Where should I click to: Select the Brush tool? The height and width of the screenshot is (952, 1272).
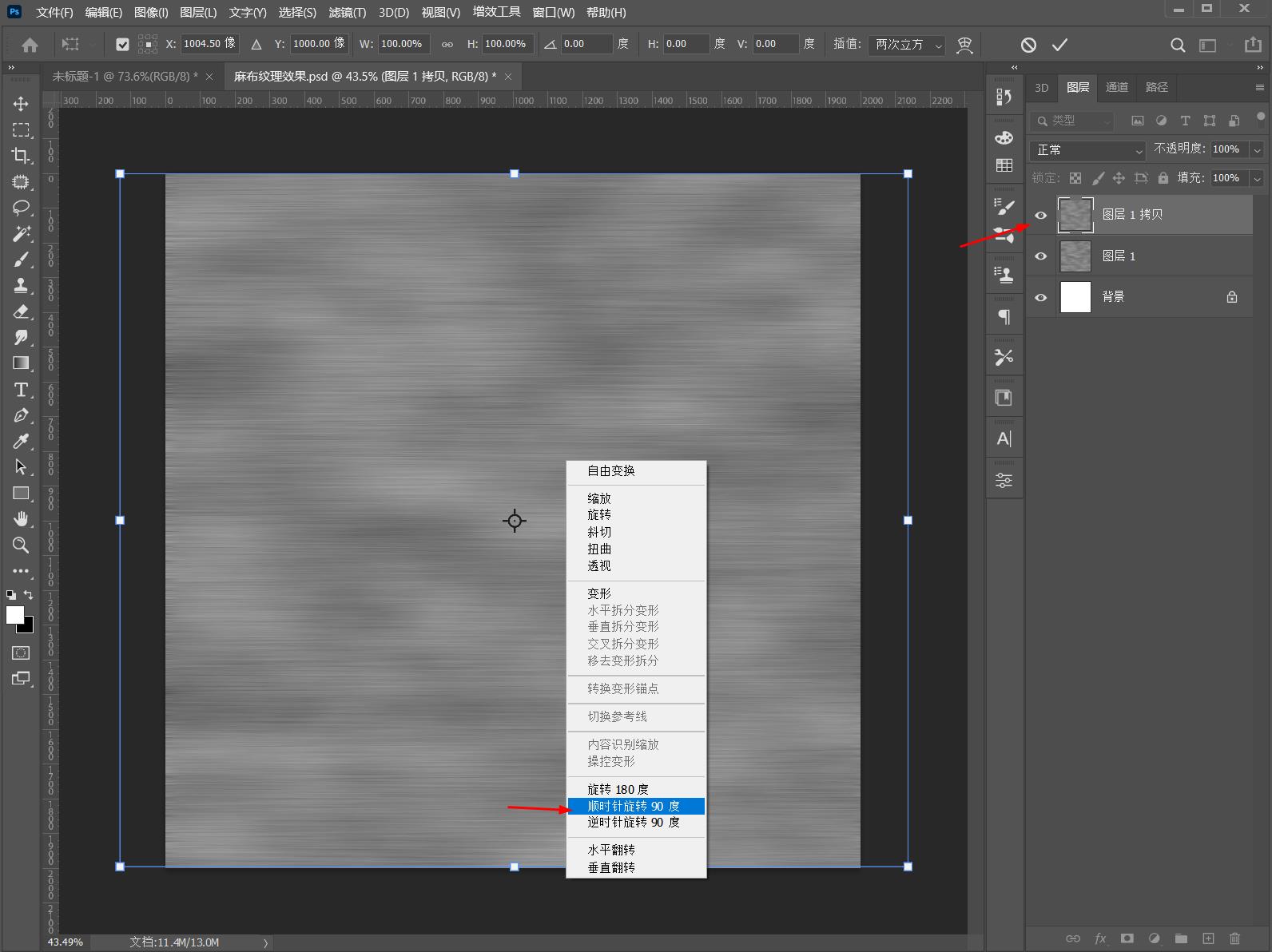[22, 260]
